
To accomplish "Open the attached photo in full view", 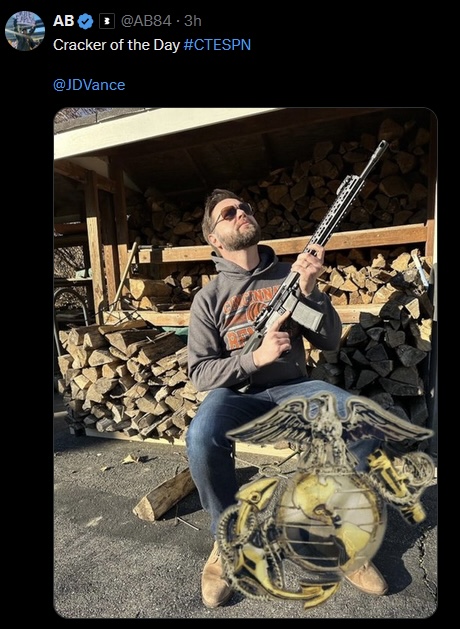I will [x=245, y=363].
